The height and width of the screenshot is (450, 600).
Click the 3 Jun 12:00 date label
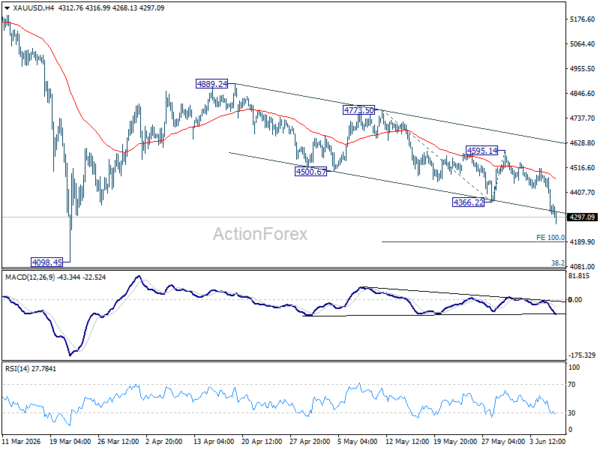(548, 441)
